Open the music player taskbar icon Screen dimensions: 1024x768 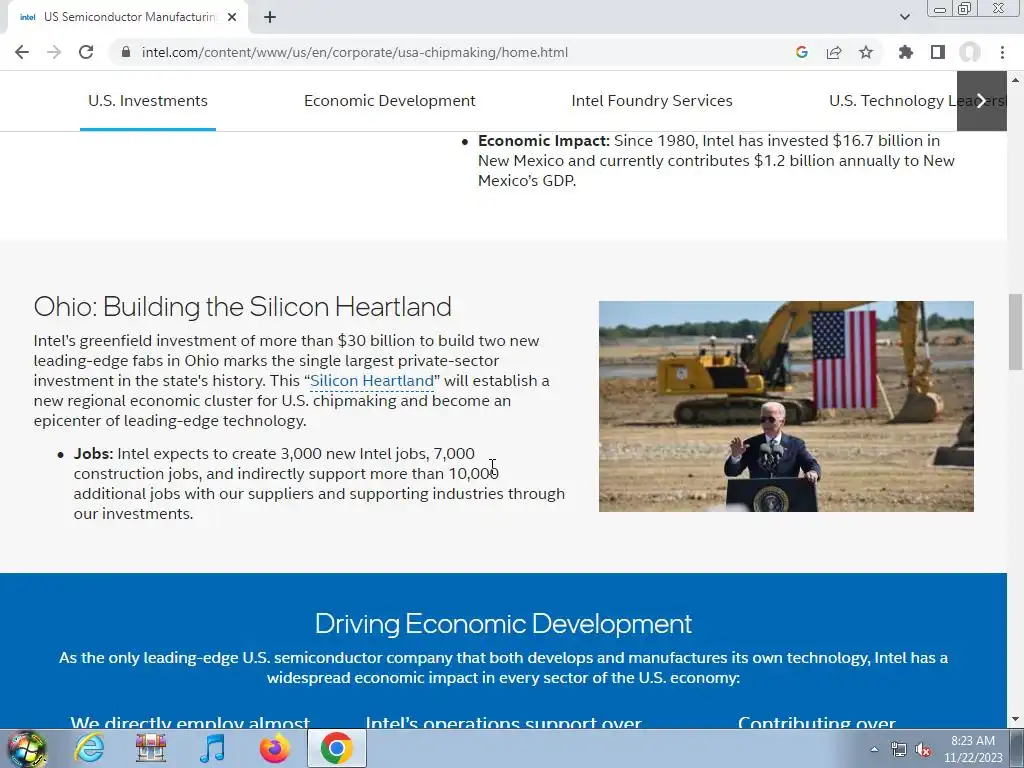[212, 748]
